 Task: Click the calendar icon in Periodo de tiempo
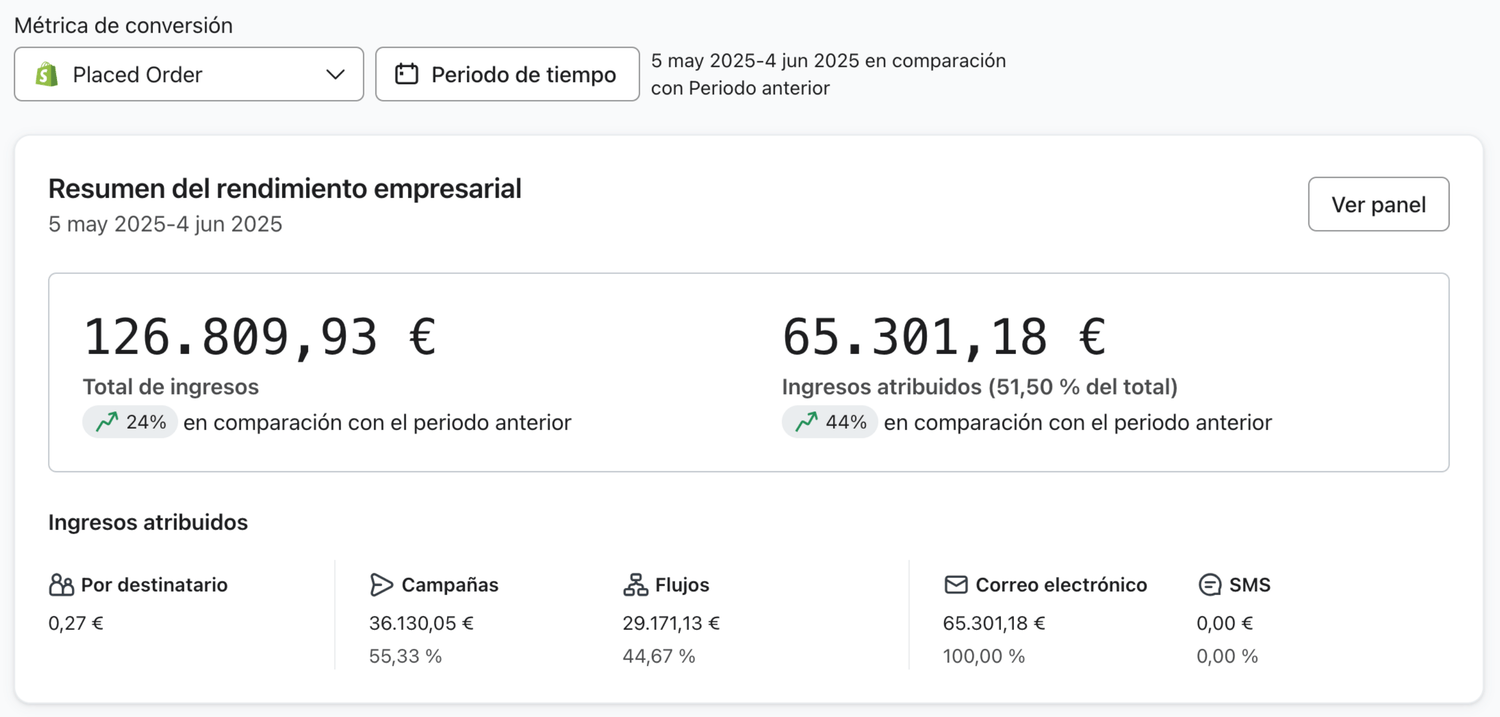pyautogui.click(x=406, y=74)
